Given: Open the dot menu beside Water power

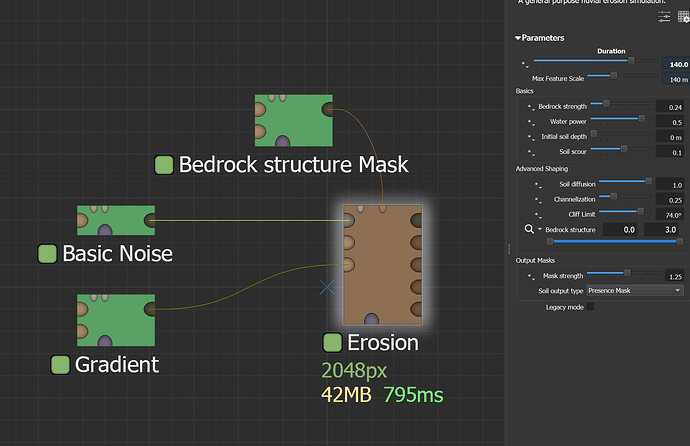Looking at the screenshot, I should click(531, 122).
